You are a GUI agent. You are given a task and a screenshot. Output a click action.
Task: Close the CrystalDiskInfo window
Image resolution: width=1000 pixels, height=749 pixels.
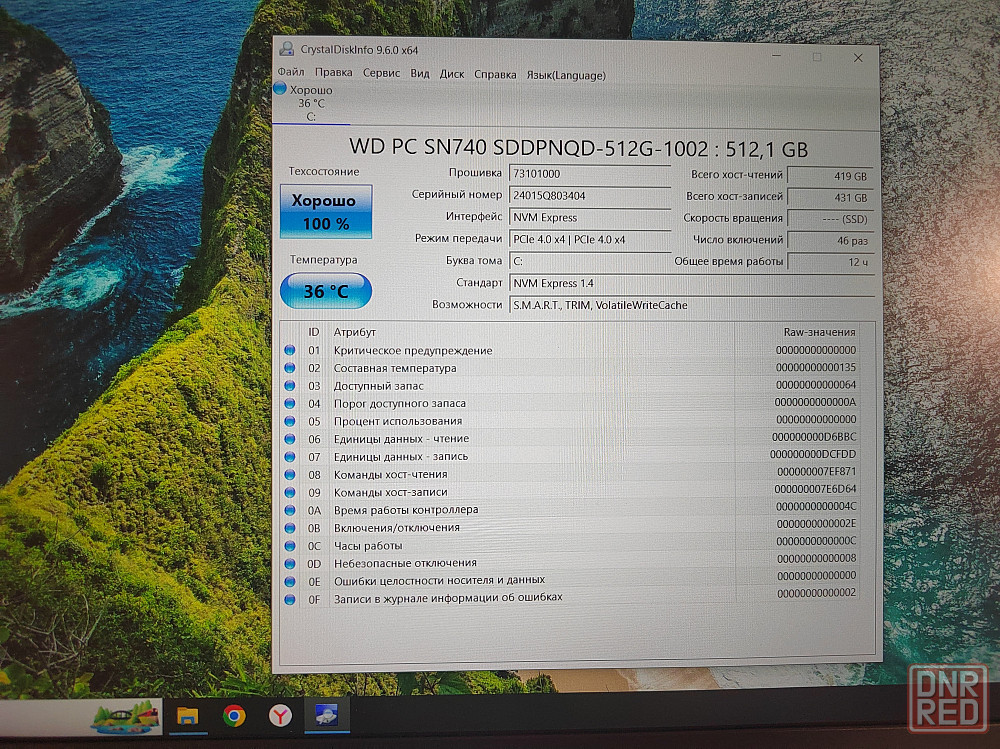tap(858, 57)
